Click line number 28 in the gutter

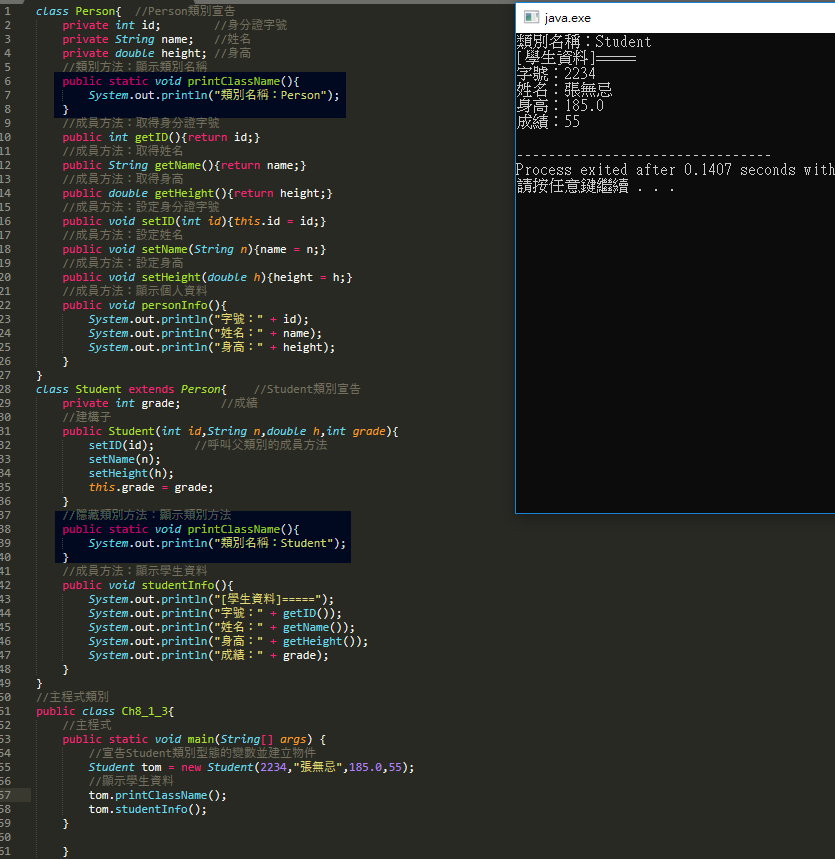coord(7,389)
